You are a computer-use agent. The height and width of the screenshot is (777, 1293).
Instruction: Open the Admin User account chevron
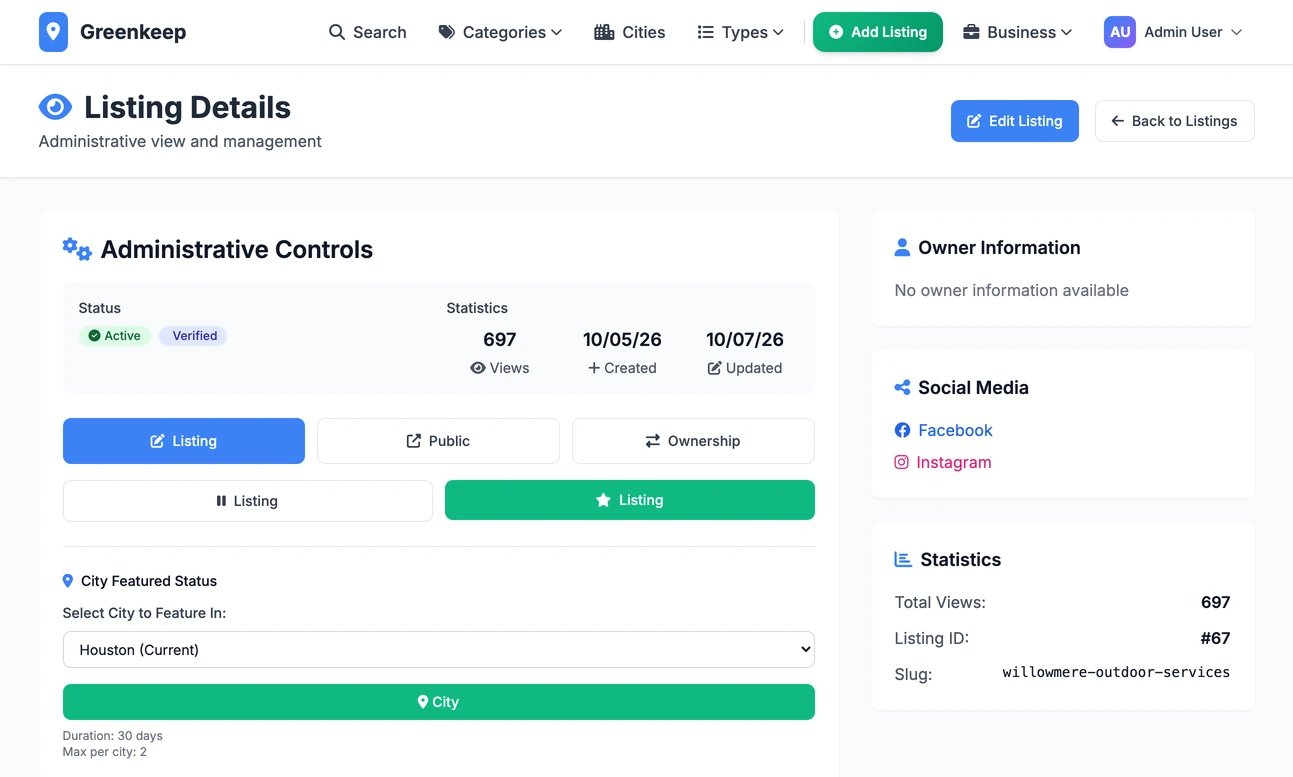tap(1236, 32)
